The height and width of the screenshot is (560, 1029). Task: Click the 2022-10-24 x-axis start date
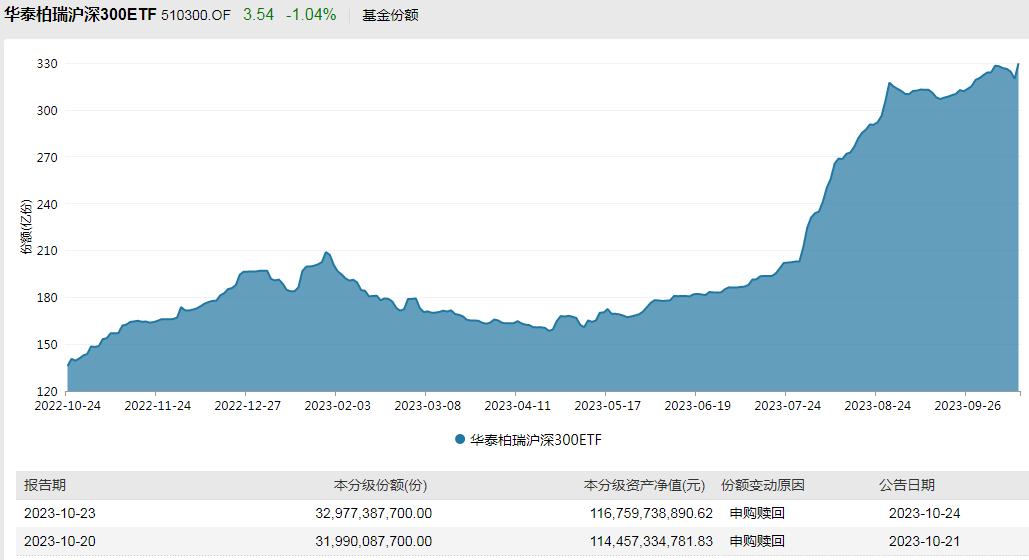[68, 406]
